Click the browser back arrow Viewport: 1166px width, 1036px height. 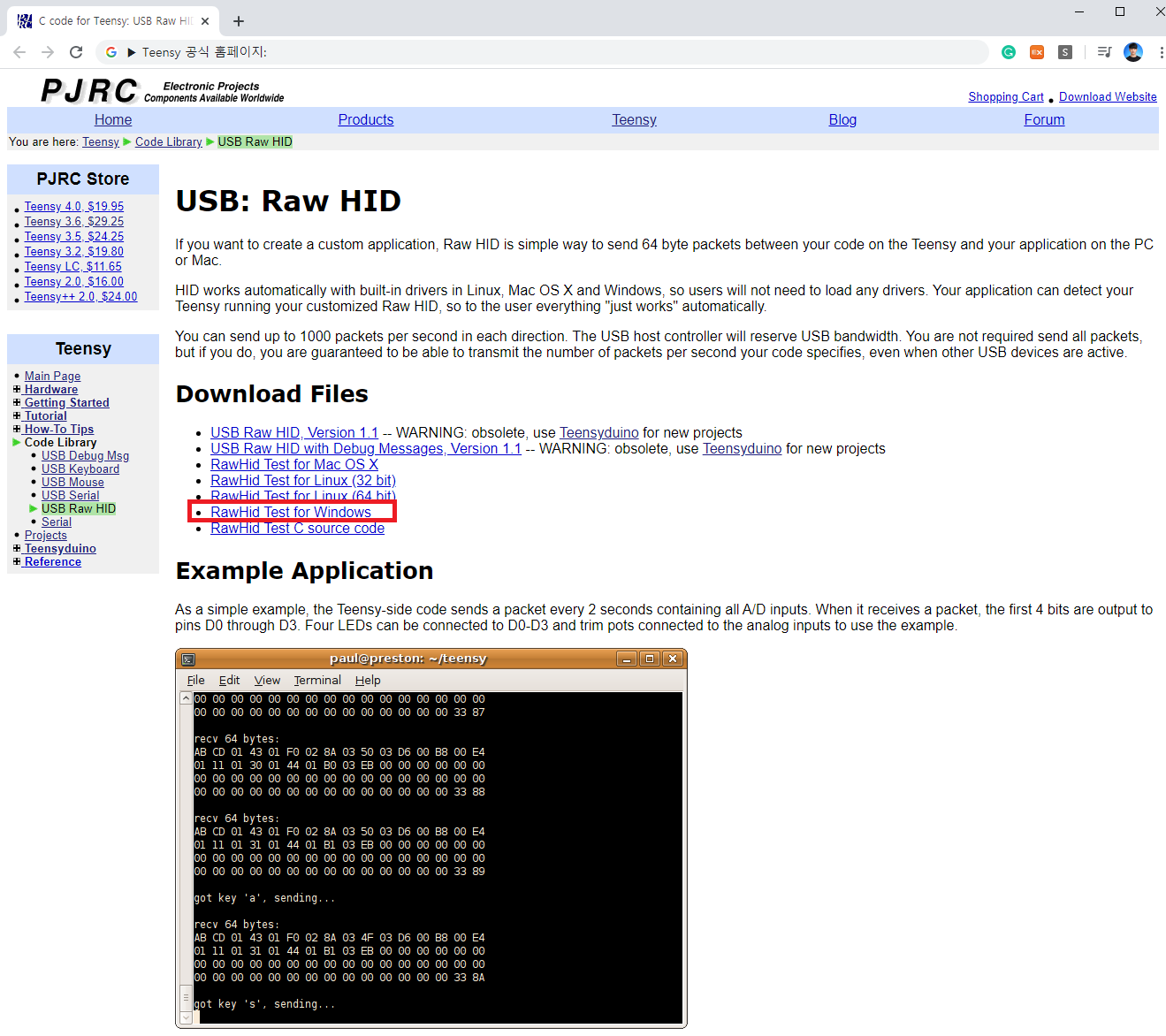(x=19, y=52)
